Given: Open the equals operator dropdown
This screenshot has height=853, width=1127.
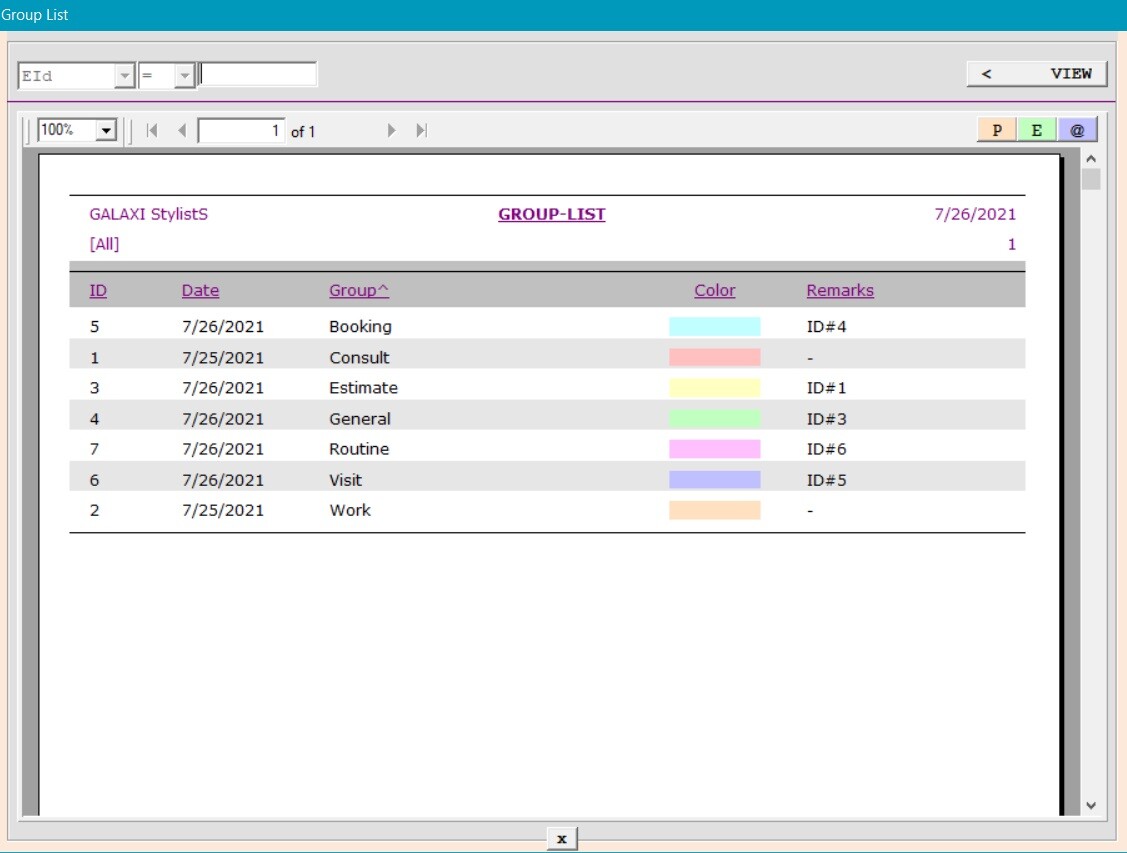Looking at the screenshot, I should click(185, 75).
